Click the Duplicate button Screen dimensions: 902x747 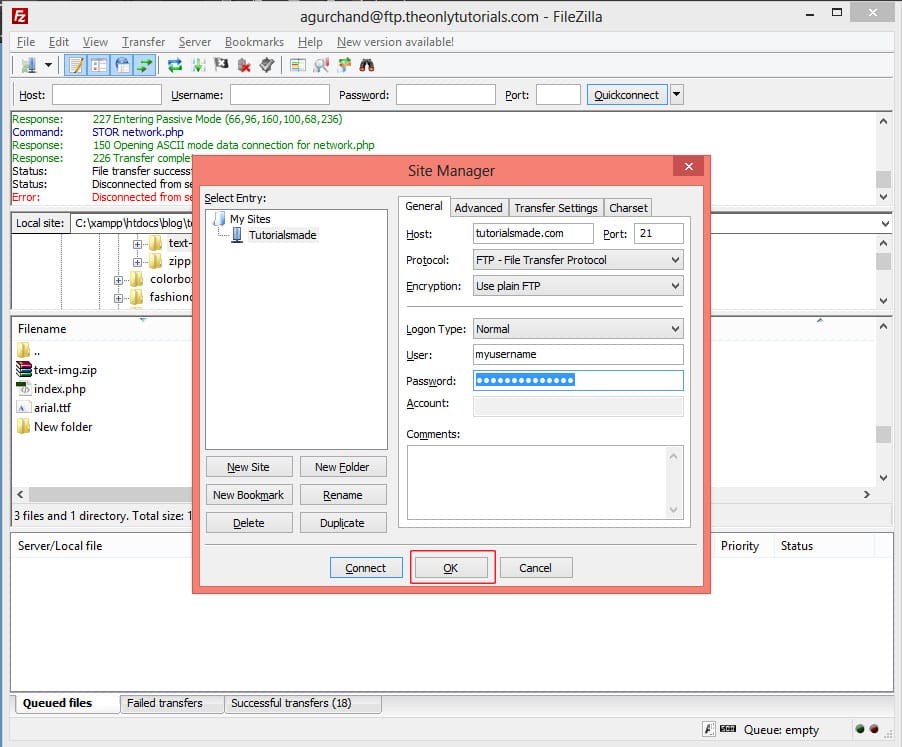(342, 523)
